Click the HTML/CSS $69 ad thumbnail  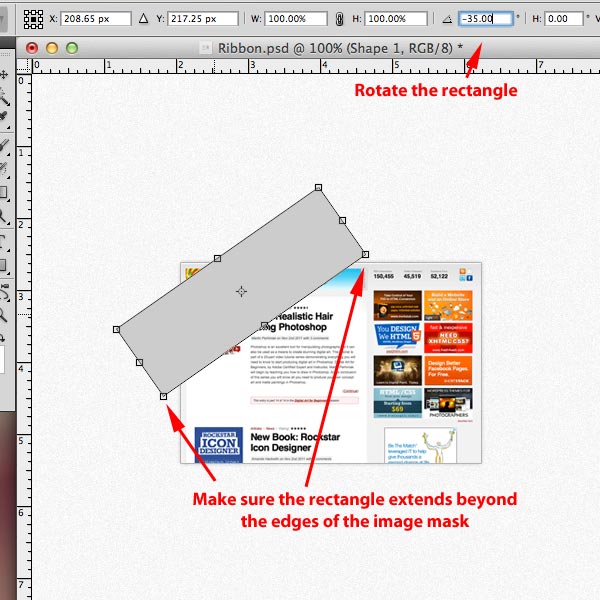pyautogui.click(x=398, y=403)
